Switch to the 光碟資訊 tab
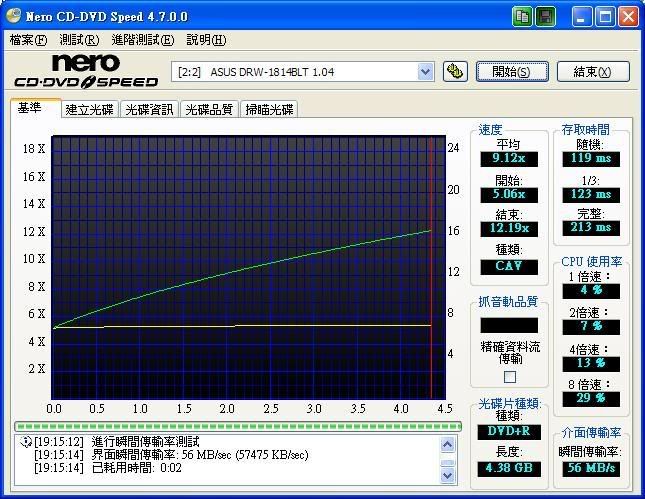Viewport: 645px width, 499px height. (150, 109)
